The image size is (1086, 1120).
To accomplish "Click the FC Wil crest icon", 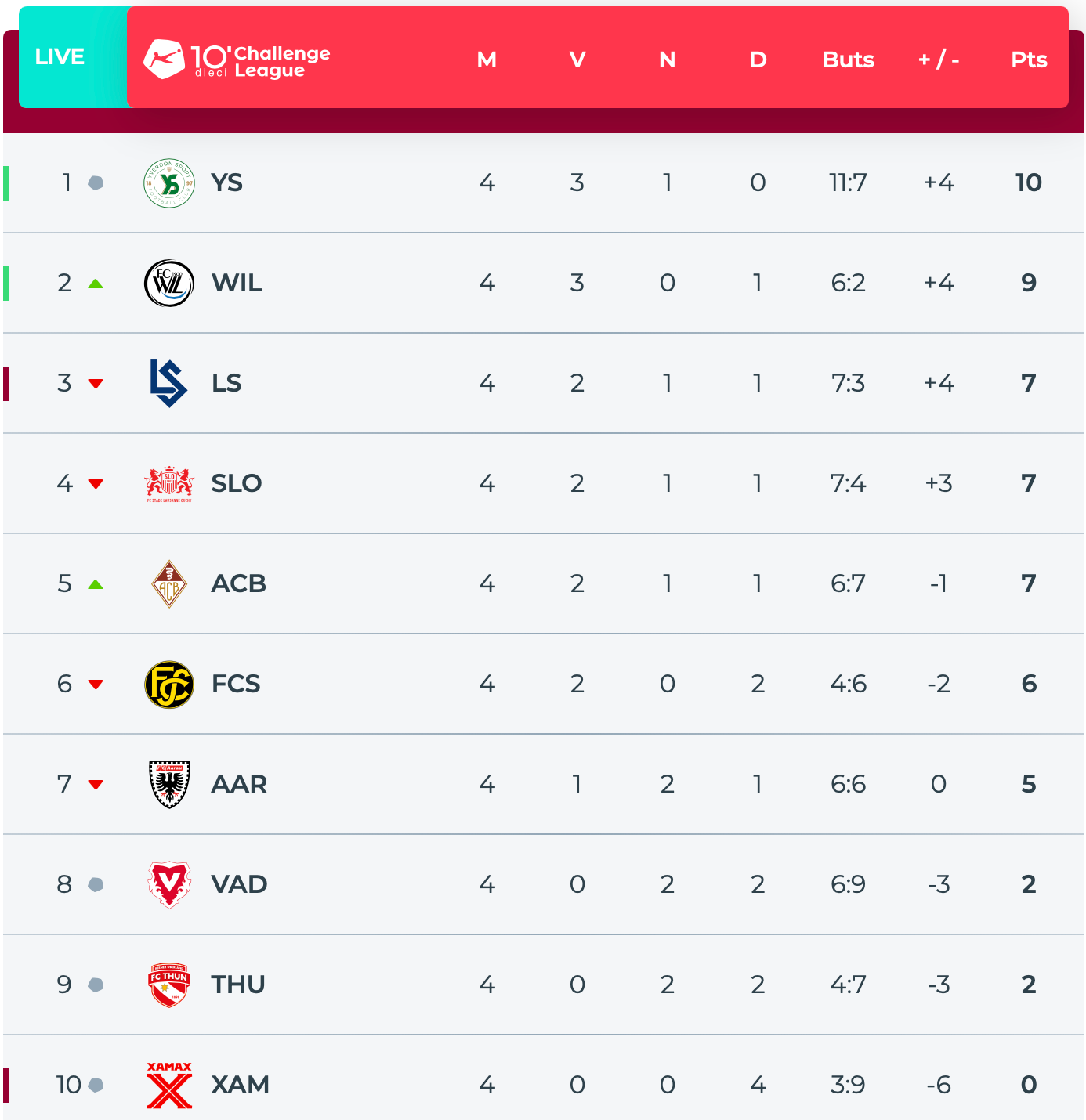I will 169,284.
